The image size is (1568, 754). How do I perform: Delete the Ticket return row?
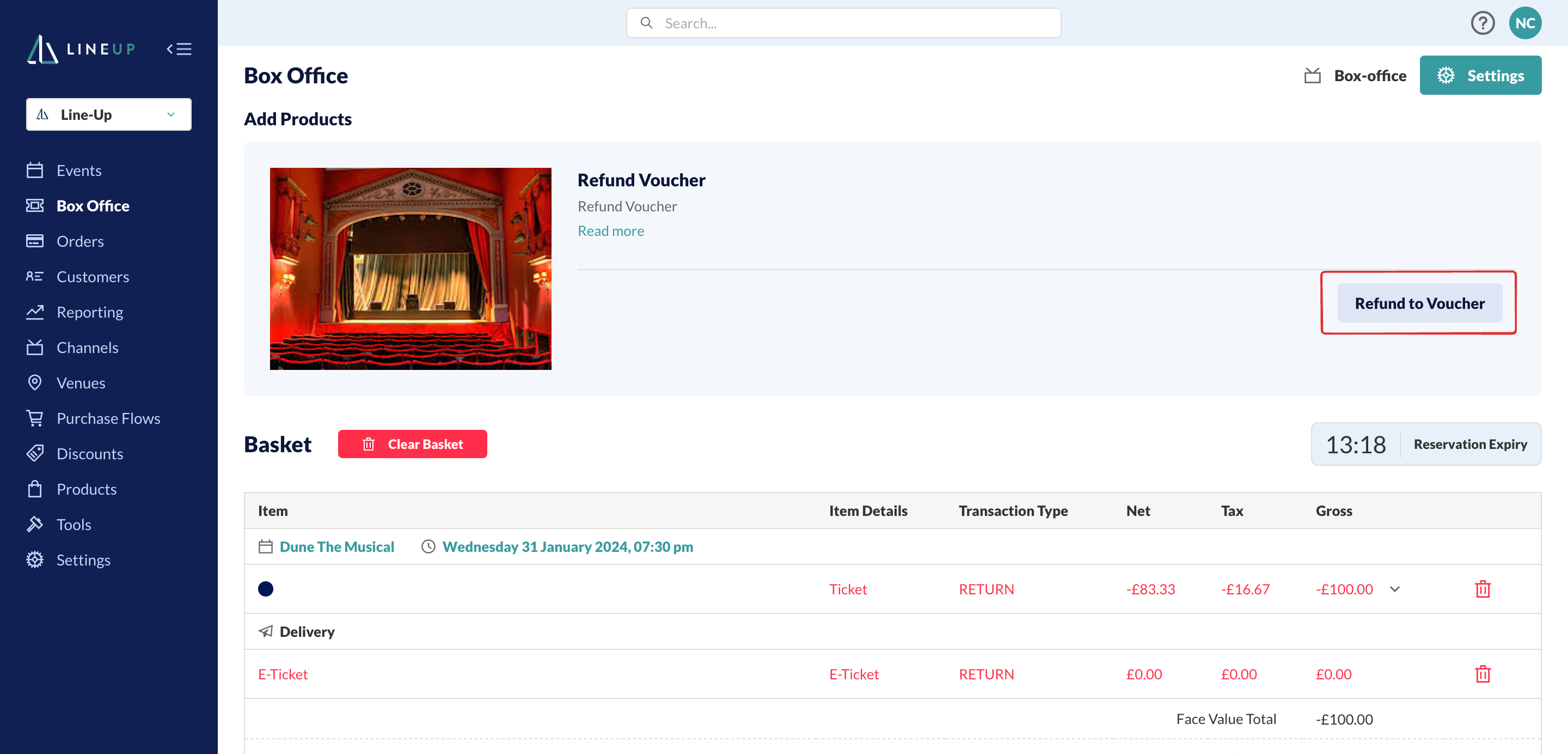(x=1482, y=588)
